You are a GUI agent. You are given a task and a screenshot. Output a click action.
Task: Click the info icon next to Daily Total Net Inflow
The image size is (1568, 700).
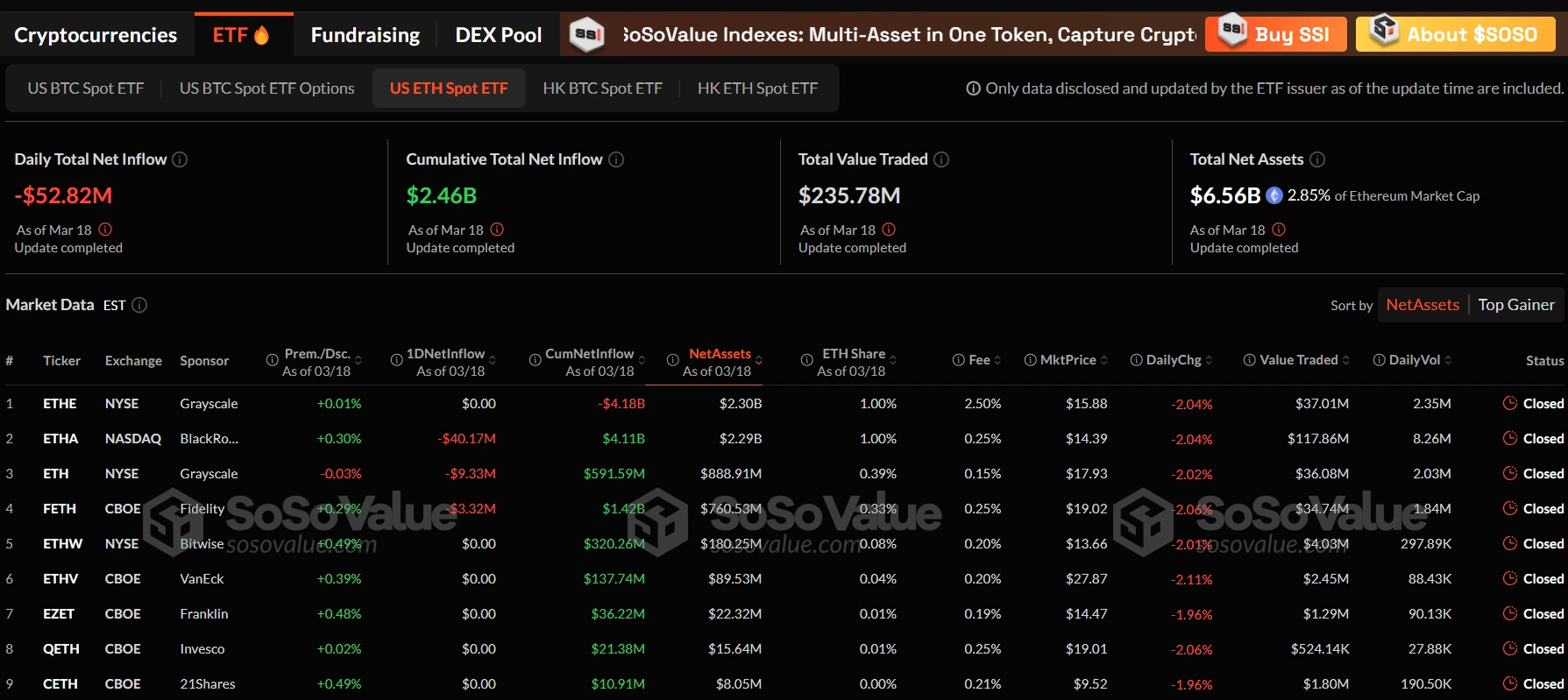pyautogui.click(x=180, y=159)
